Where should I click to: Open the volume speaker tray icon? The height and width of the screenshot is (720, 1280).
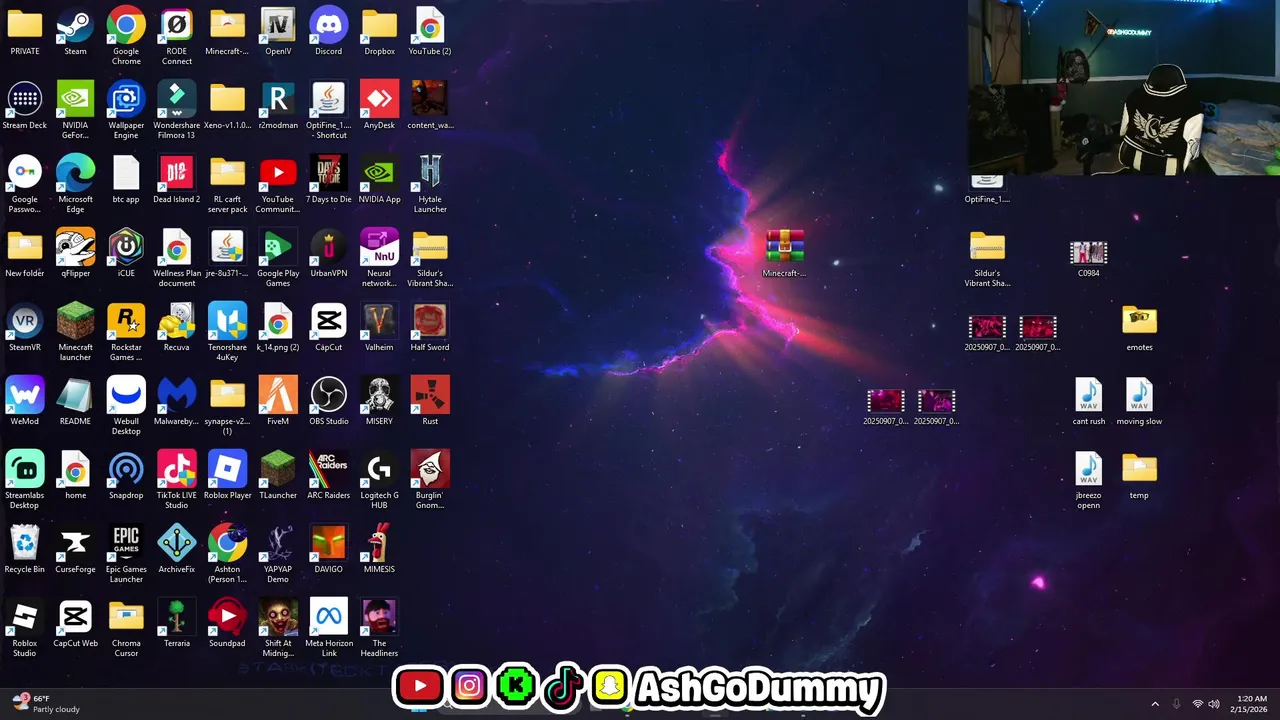point(1214,704)
